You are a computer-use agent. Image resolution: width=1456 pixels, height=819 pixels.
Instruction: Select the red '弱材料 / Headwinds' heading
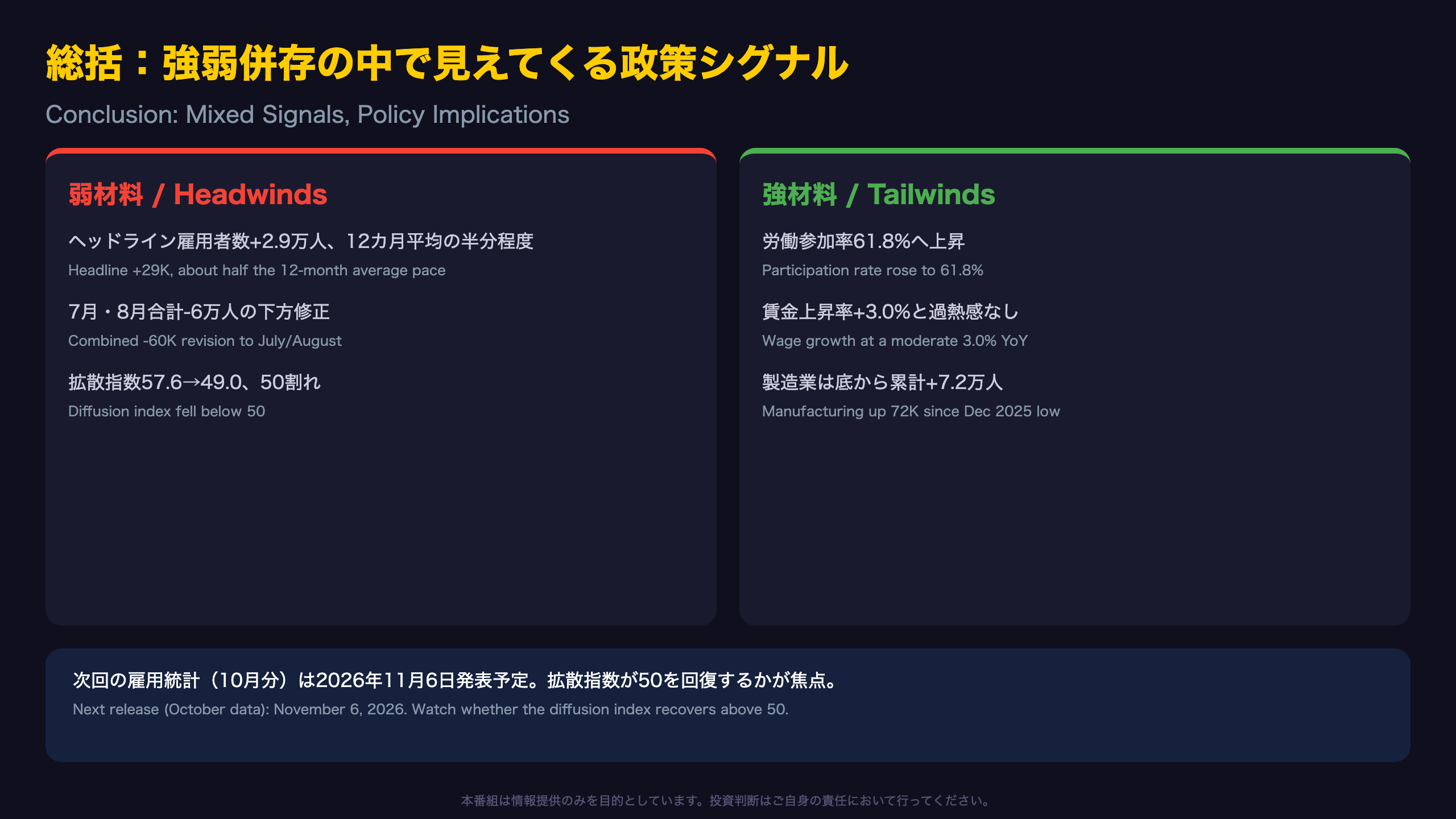pyautogui.click(x=198, y=195)
